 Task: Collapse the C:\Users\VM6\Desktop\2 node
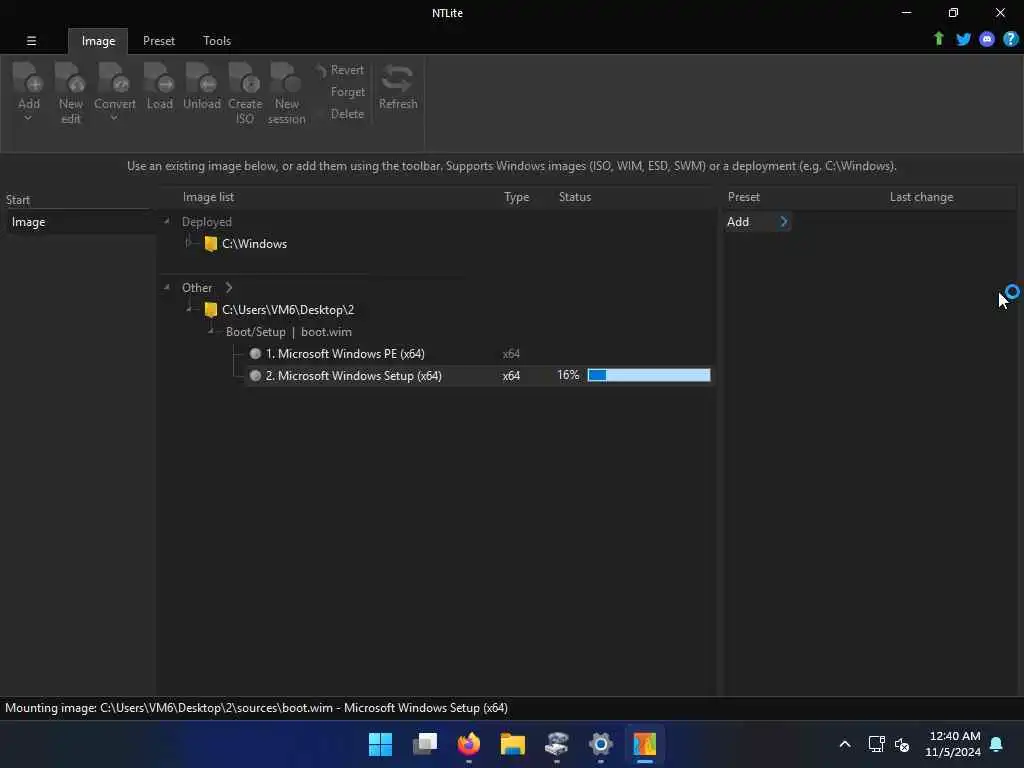point(189,309)
